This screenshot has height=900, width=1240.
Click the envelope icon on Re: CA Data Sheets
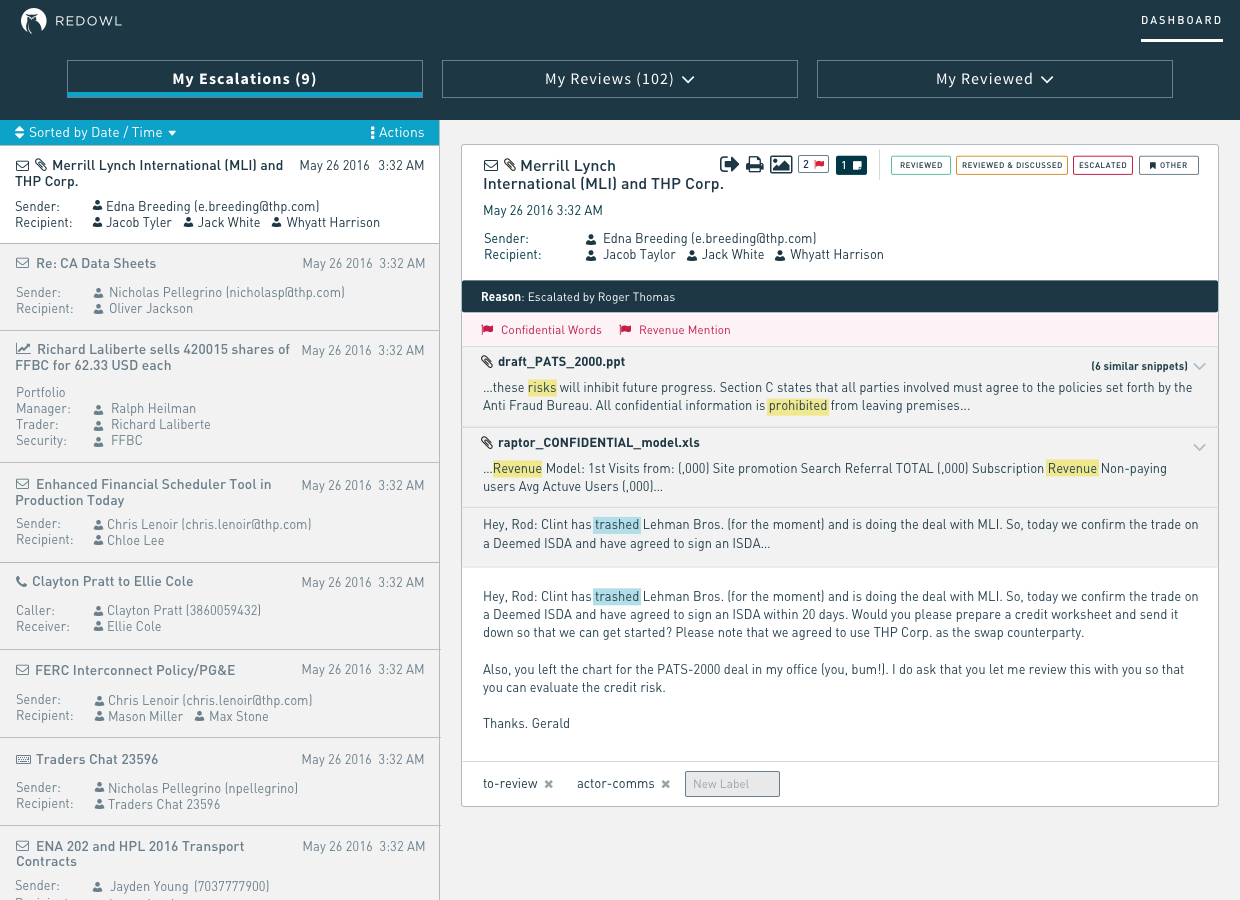(x=23, y=263)
